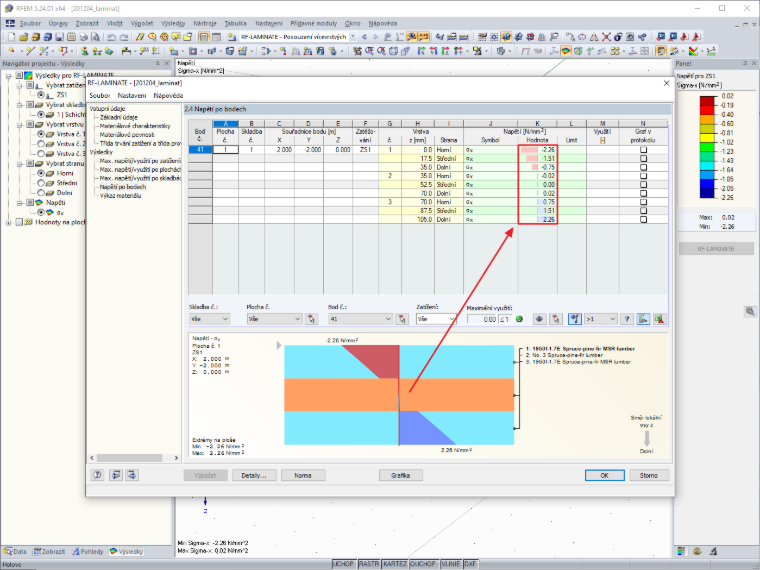Click the RF-LAMINATE button in the side panel
Screen dimensions: 760x570
[716, 249]
